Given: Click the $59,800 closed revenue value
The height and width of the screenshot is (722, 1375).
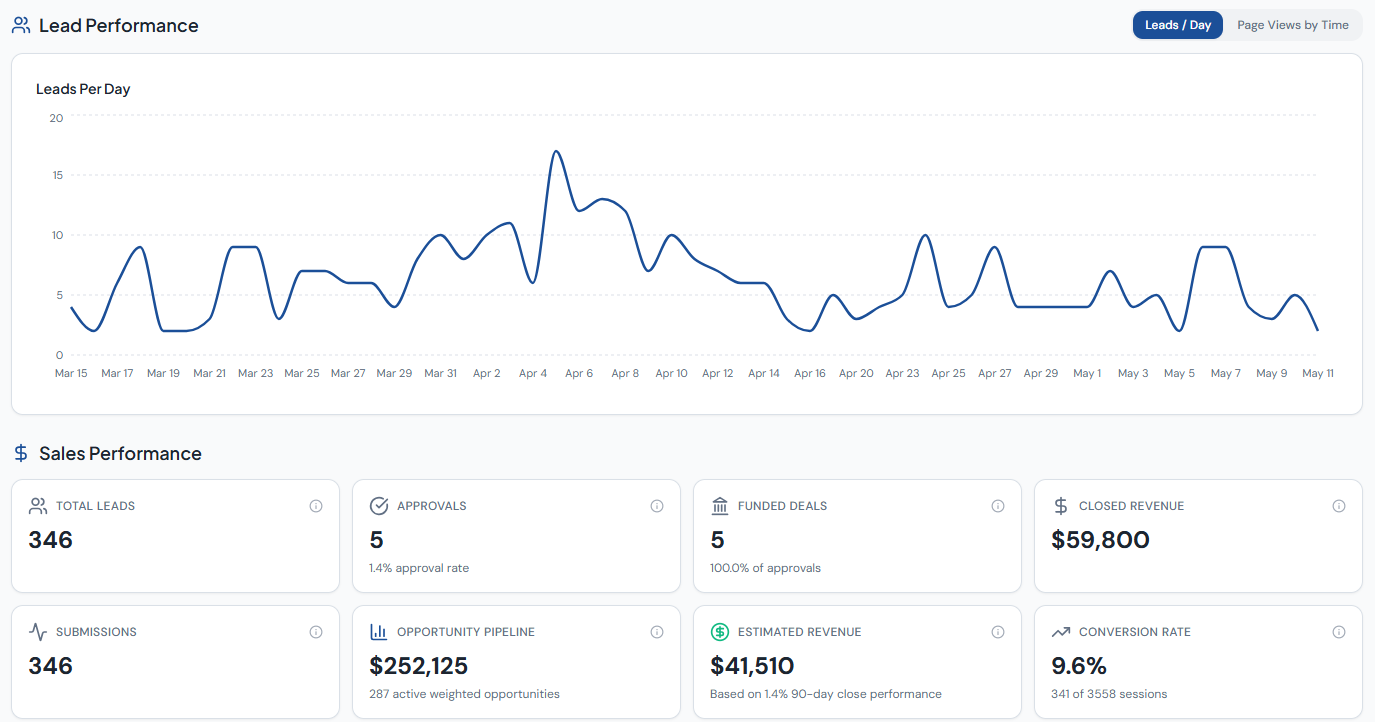Looking at the screenshot, I should pos(1101,540).
